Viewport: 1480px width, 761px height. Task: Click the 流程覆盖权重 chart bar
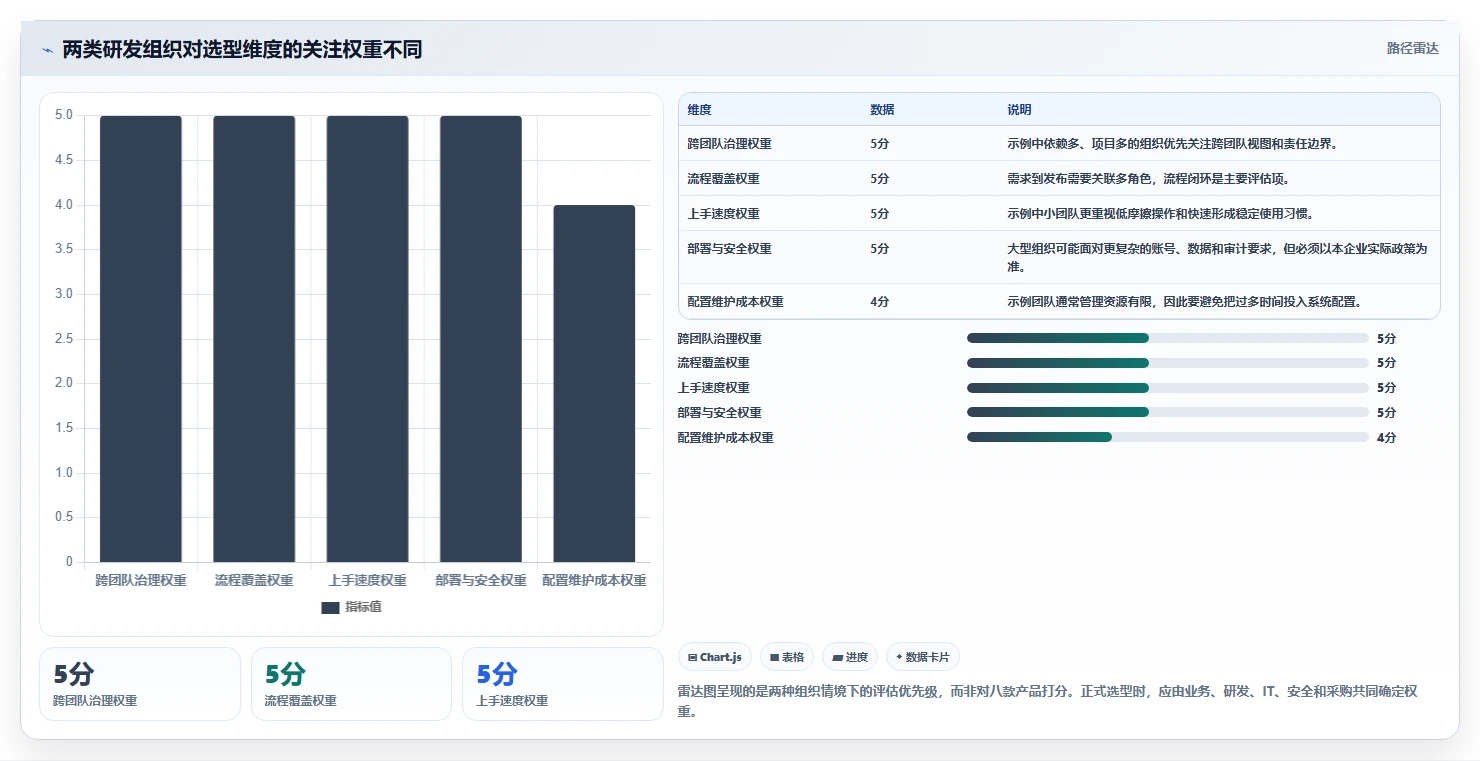pos(254,339)
